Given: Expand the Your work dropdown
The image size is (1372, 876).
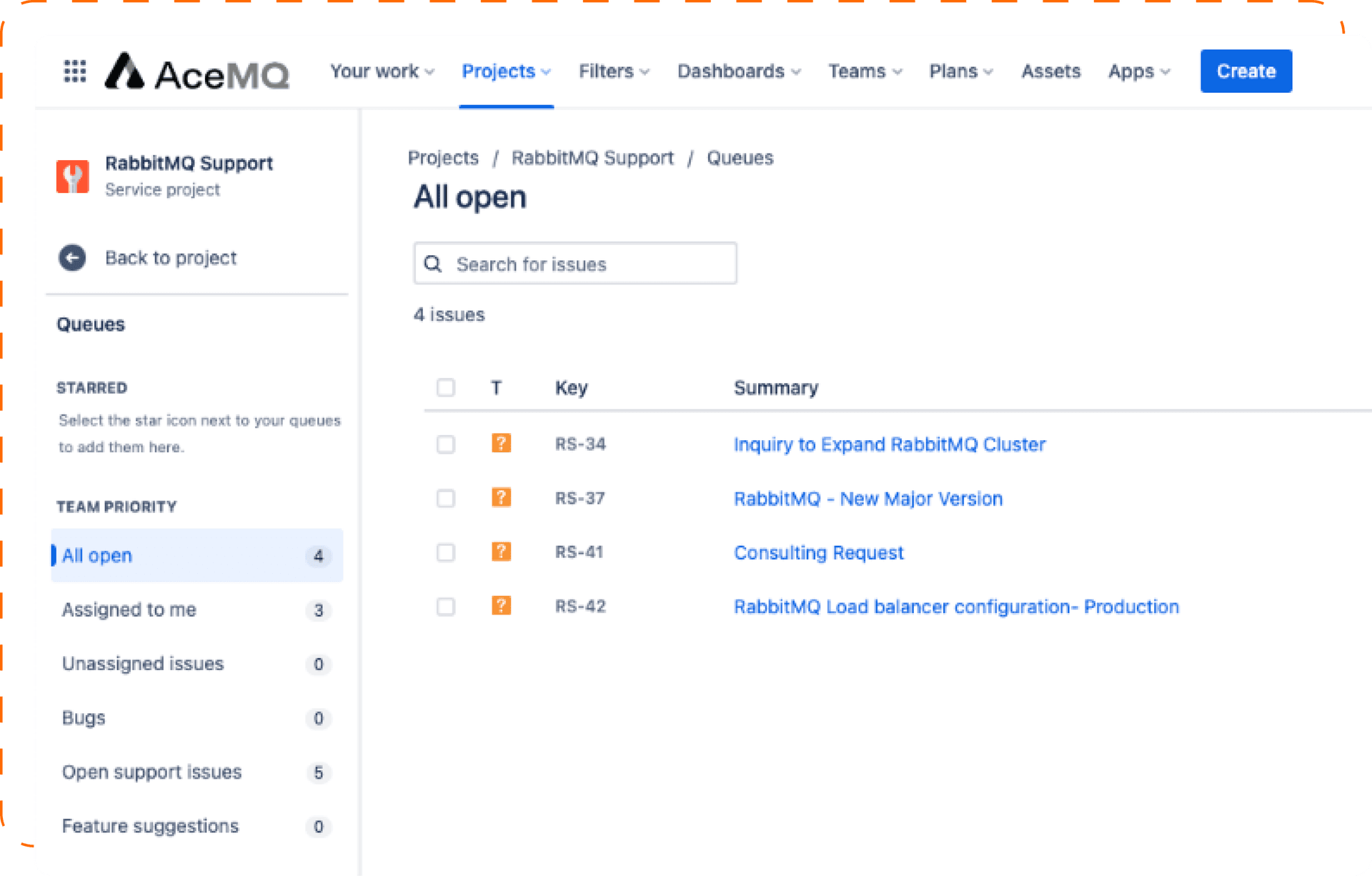Looking at the screenshot, I should 382,71.
